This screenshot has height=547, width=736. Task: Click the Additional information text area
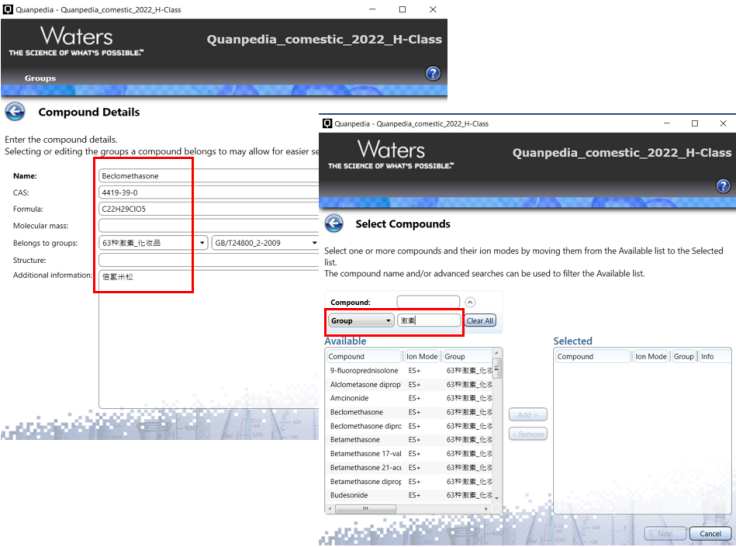tap(209, 339)
